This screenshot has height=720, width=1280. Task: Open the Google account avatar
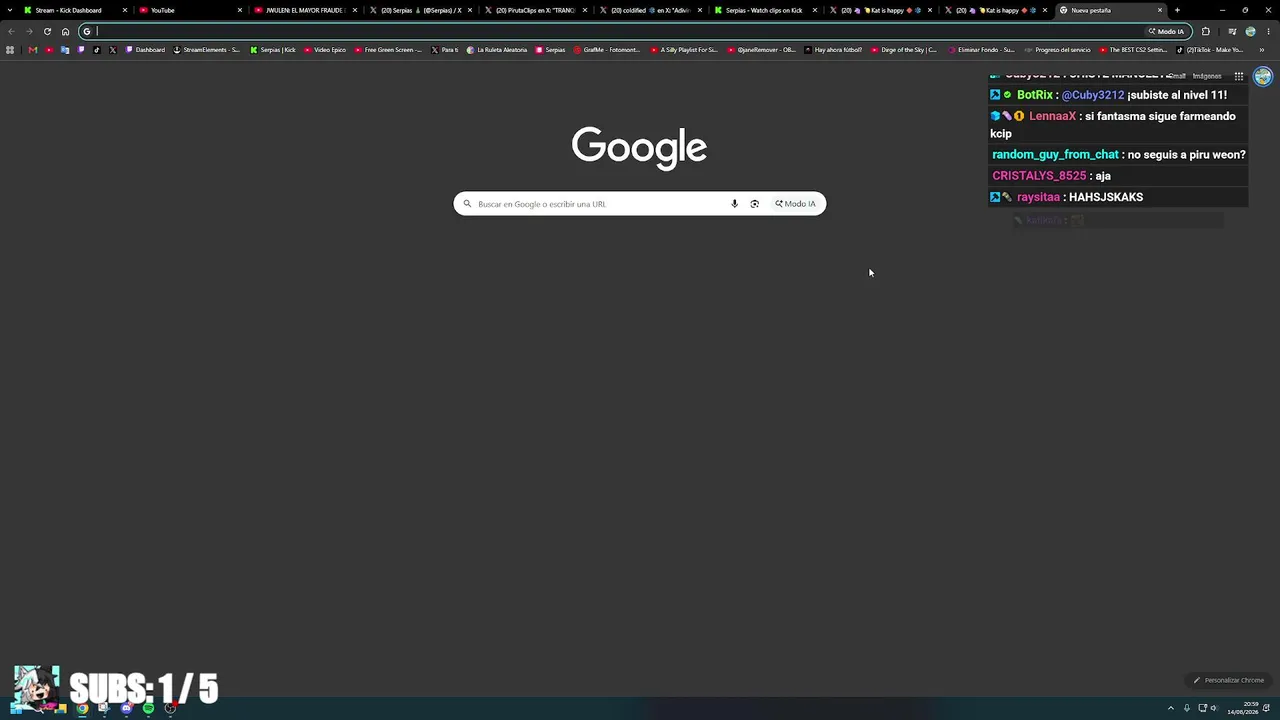click(x=1263, y=76)
